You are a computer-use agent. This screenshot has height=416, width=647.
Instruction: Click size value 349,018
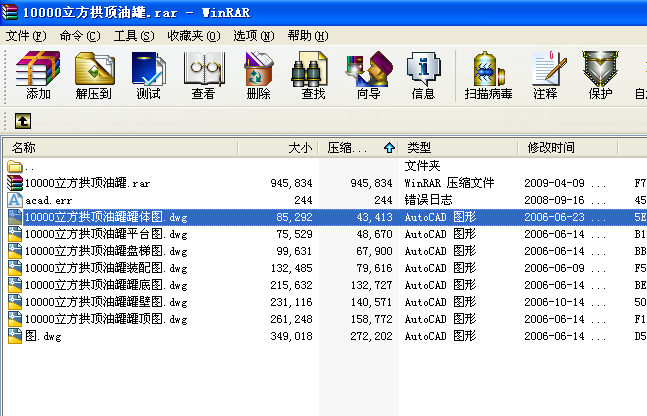click(x=291, y=336)
